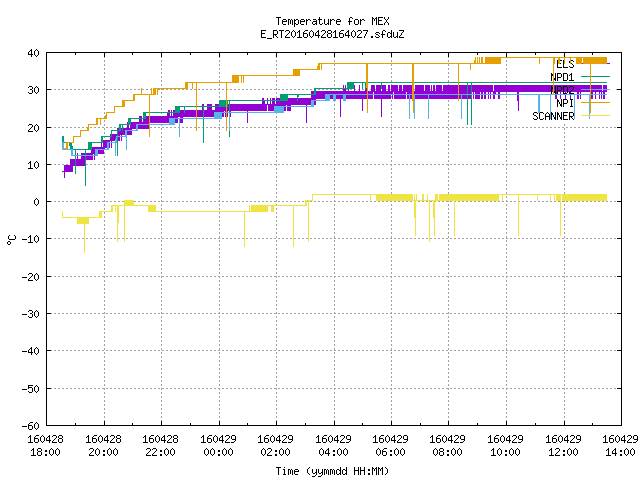
Task: Click the filename 'E_RT20160428164027.sfduZ' subtitle
Action: point(332,34)
